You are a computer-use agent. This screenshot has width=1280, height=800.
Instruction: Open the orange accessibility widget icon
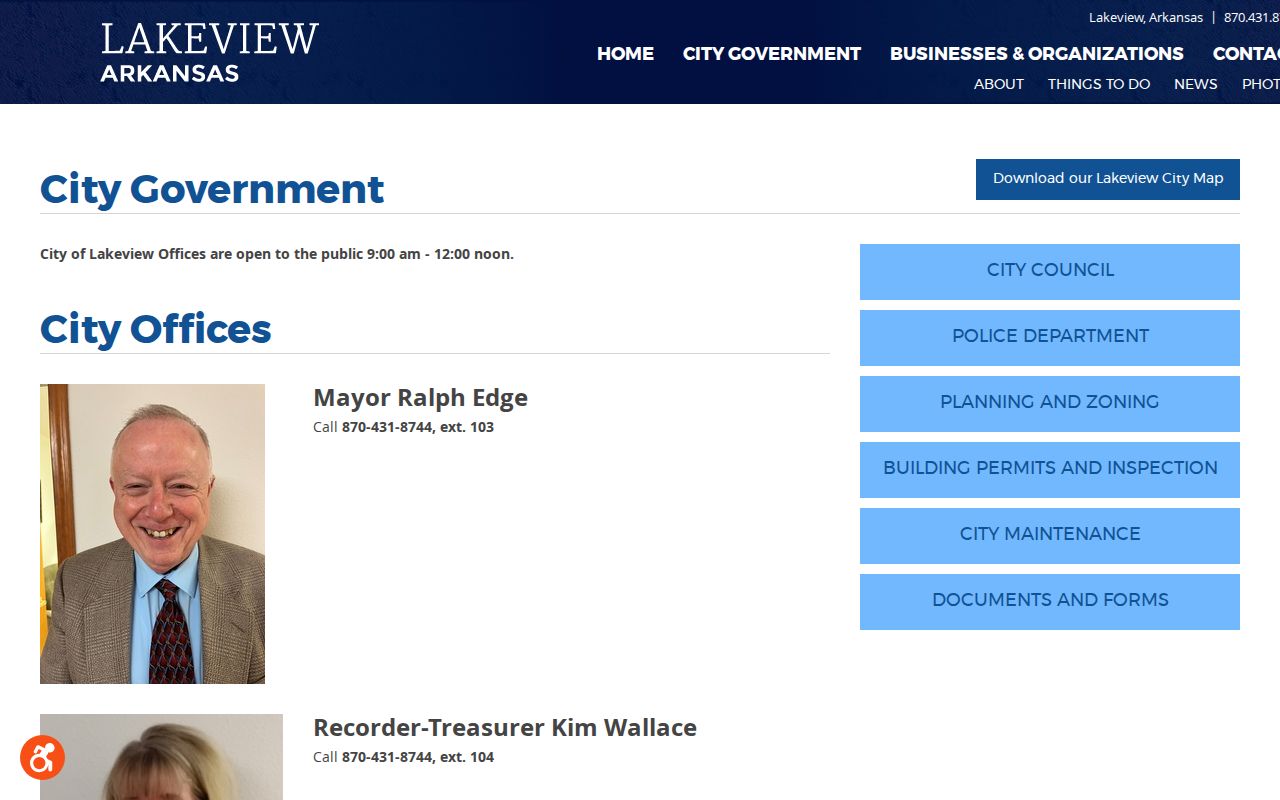[42, 758]
